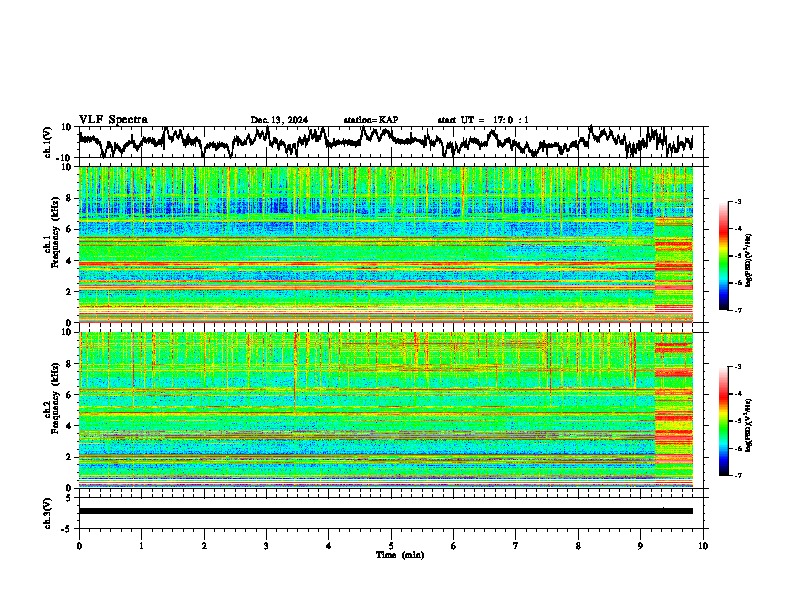Click the black ch.3 signal bar
The width and height of the screenshot is (792, 612).
click(x=386, y=511)
